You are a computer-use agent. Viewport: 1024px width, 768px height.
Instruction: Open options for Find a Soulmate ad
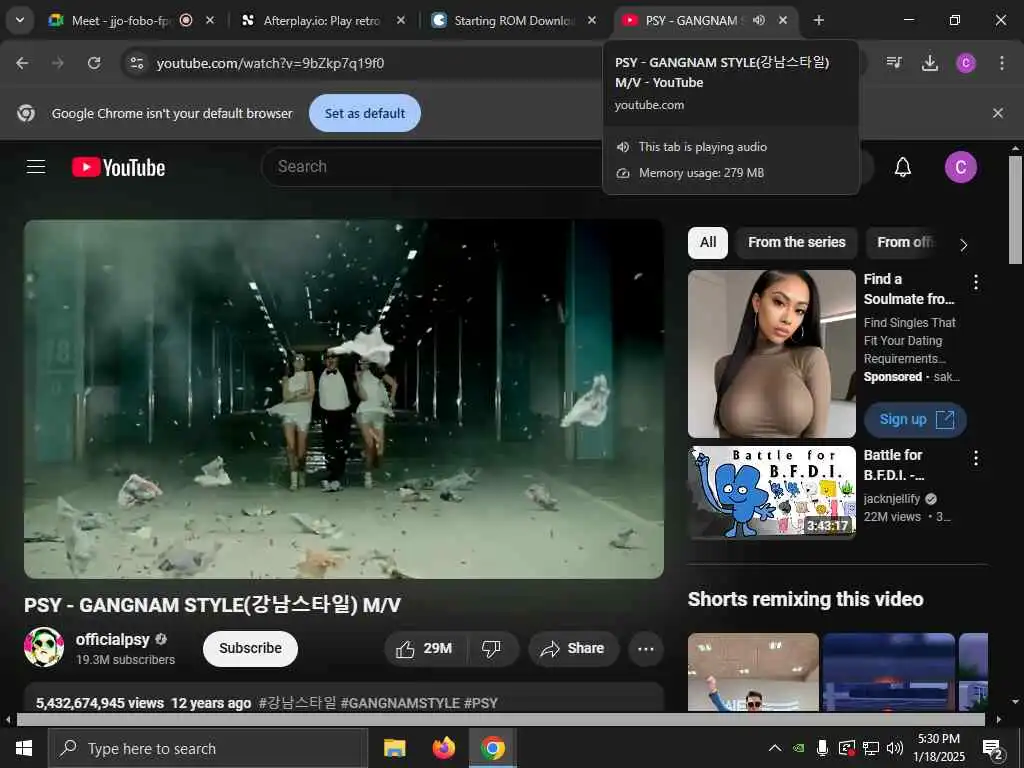point(976,282)
